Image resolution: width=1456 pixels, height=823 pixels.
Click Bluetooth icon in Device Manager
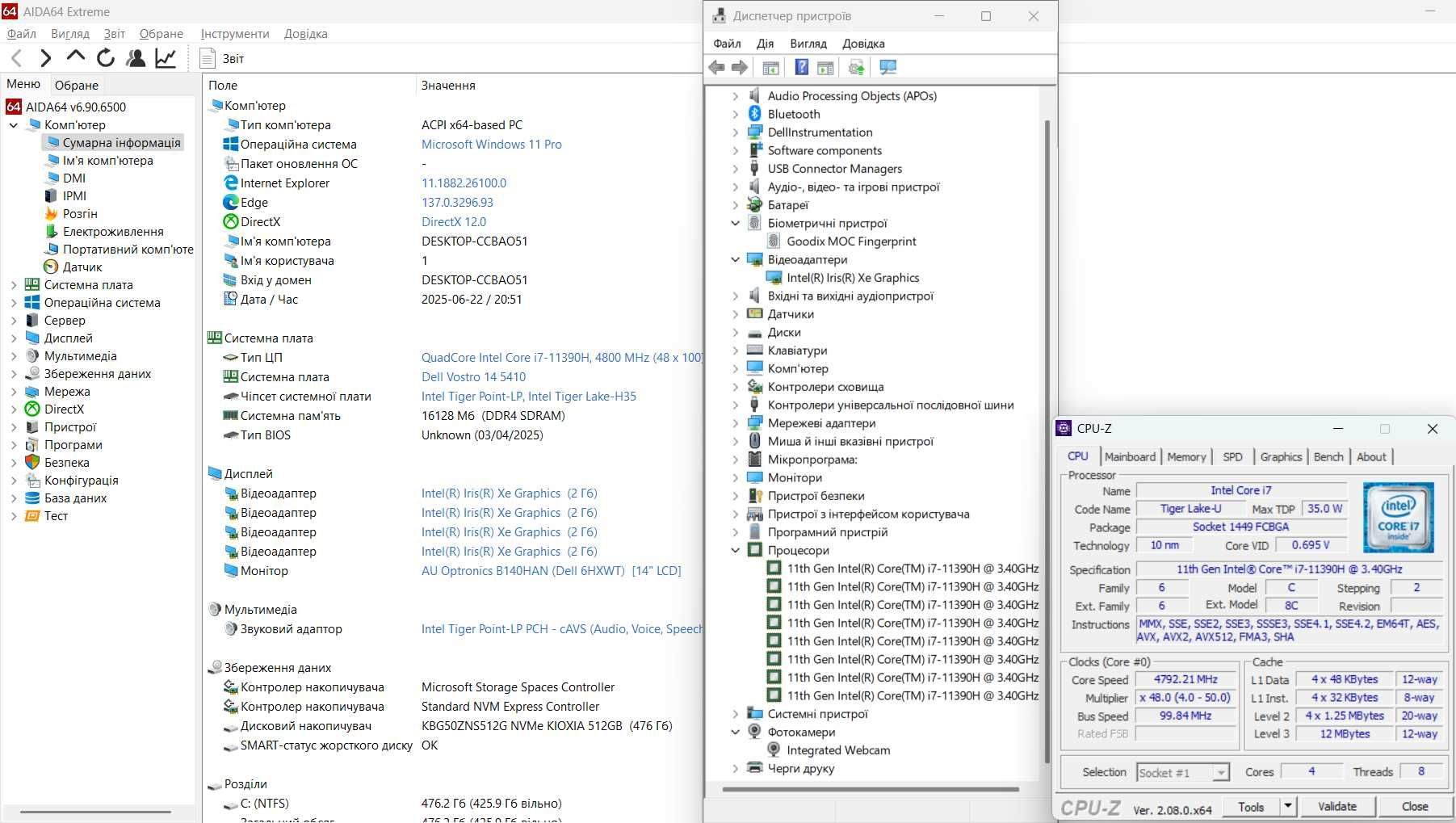click(x=754, y=114)
